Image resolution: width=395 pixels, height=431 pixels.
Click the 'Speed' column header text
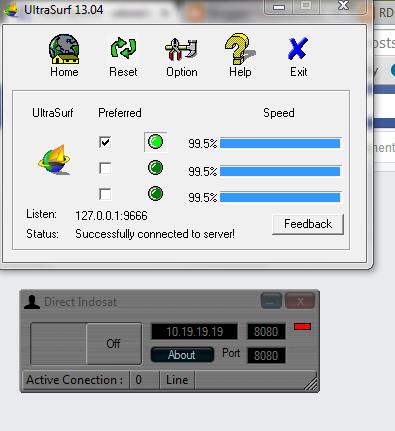[x=279, y=113]
